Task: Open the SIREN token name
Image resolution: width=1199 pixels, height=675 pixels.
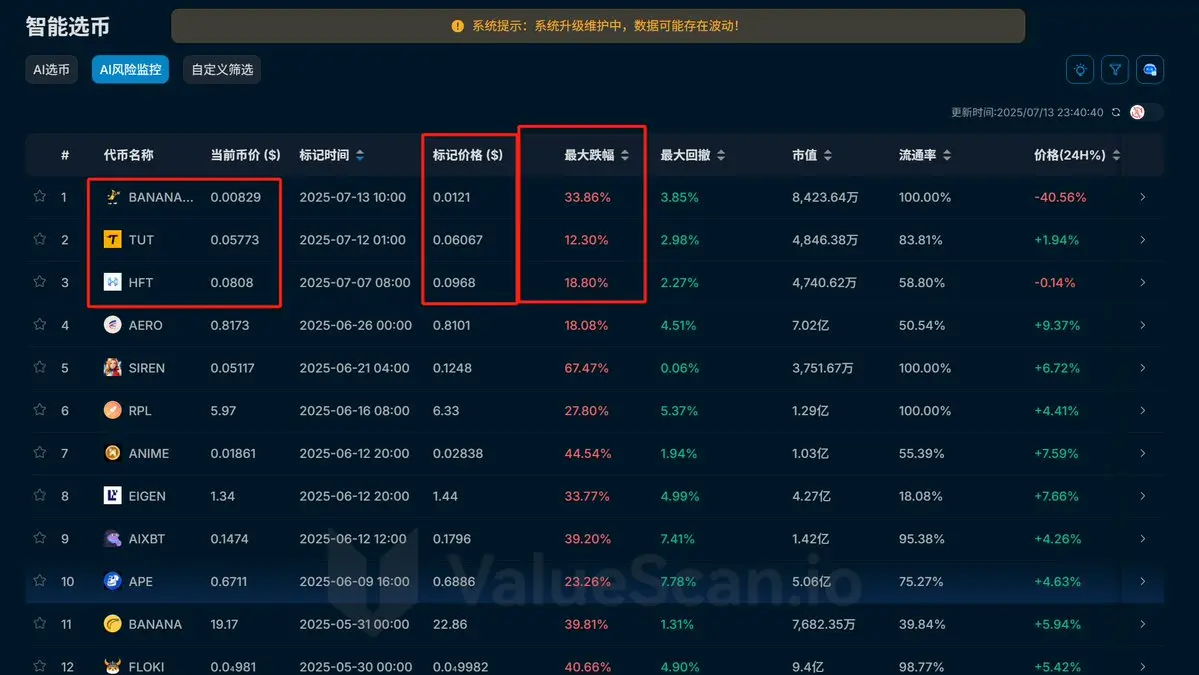Action: click(x=147, y=368)
